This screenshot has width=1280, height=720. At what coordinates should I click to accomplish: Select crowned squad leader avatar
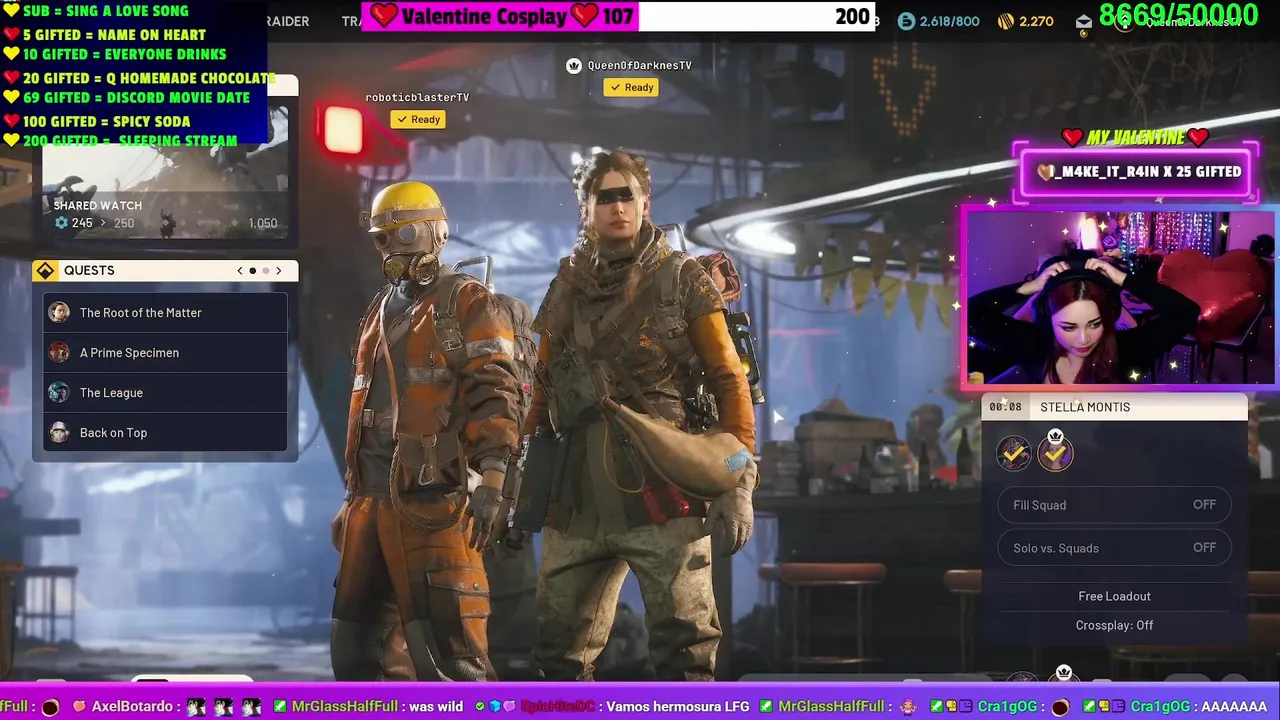(1055, 452)
